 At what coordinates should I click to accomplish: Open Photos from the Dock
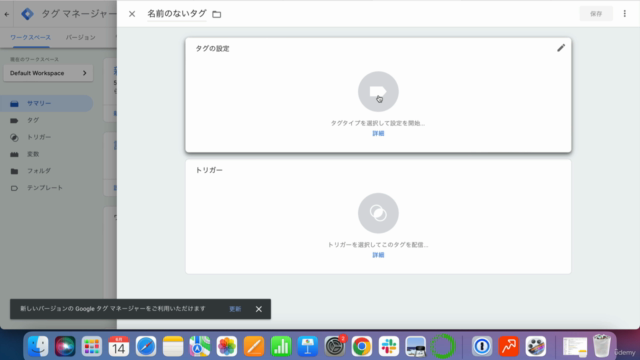click(227, 347)
